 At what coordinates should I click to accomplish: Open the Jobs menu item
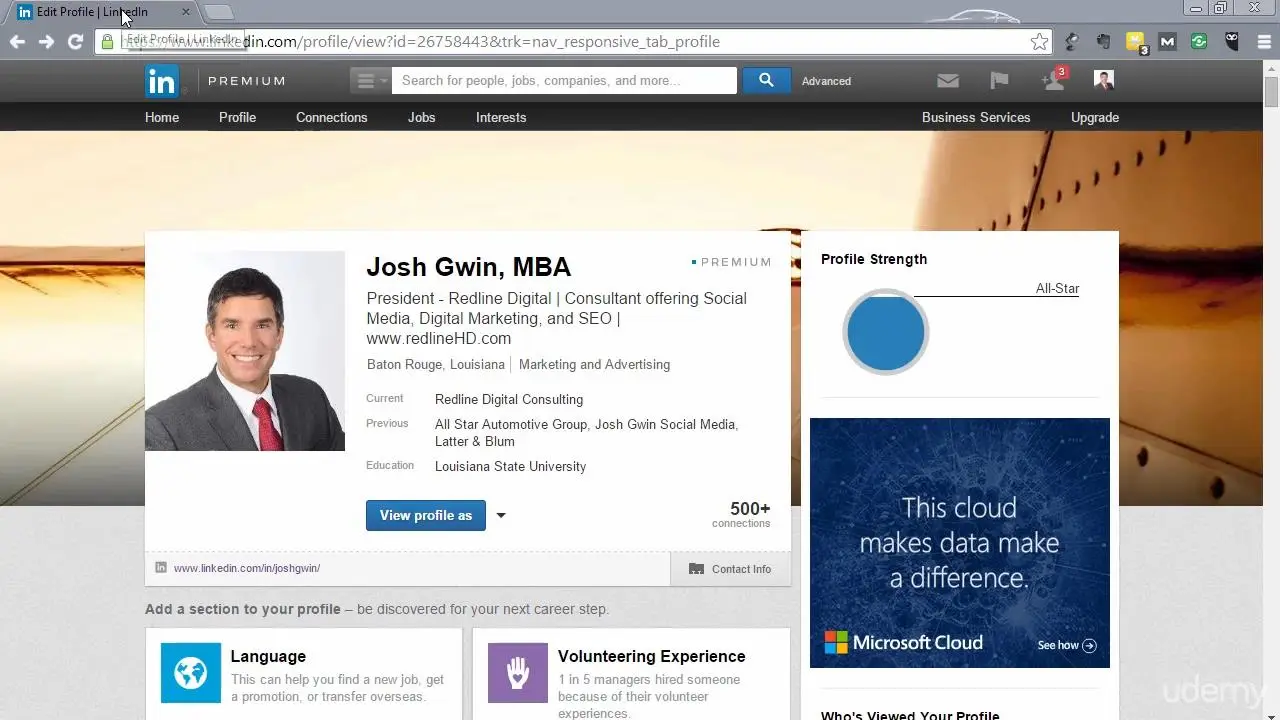pyautogui.click(x=421, y=117)
